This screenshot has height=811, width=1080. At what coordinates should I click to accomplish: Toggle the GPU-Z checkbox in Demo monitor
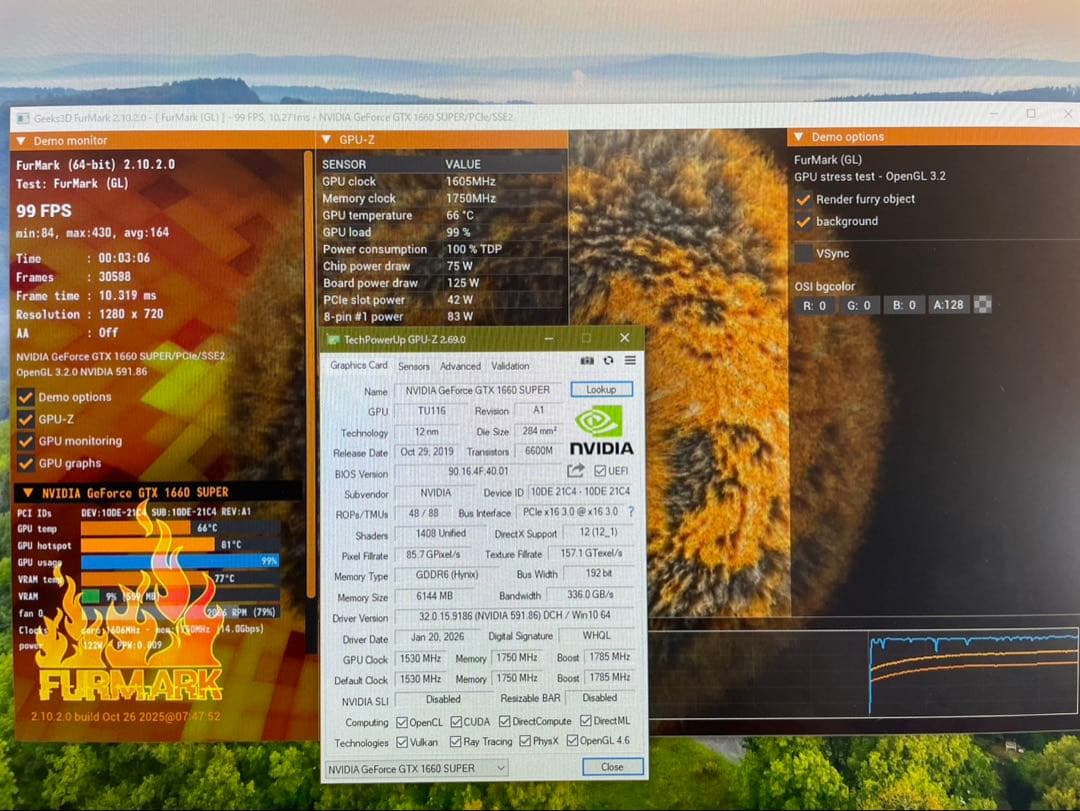coord(25,420)
